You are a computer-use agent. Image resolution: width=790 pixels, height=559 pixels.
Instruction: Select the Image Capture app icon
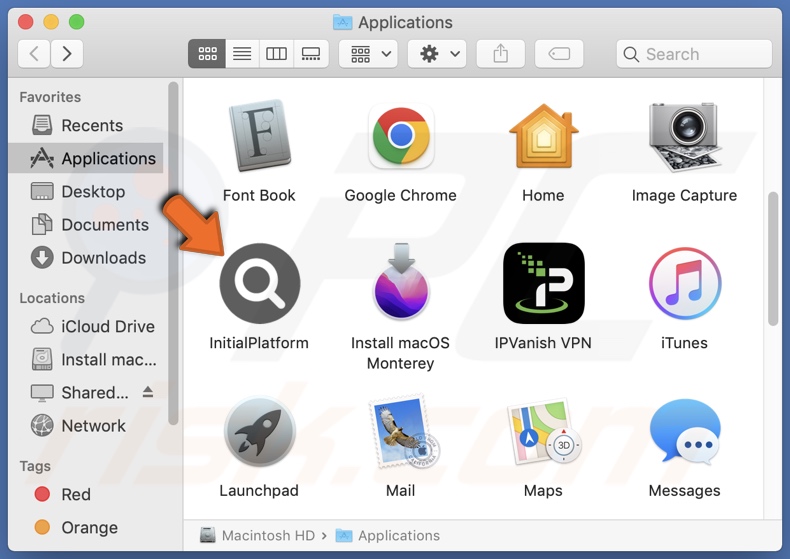click(684, 136)
